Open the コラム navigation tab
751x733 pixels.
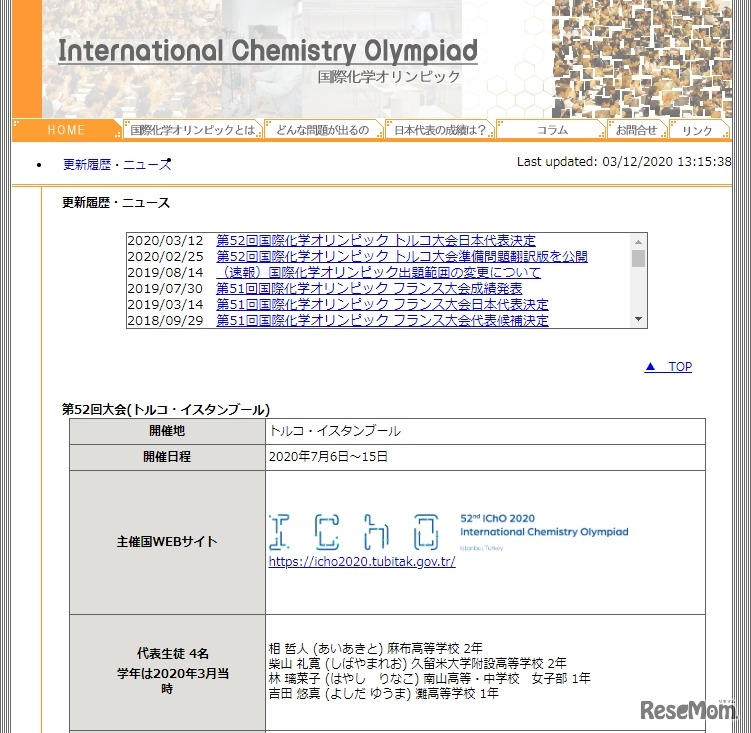[551, 130]
